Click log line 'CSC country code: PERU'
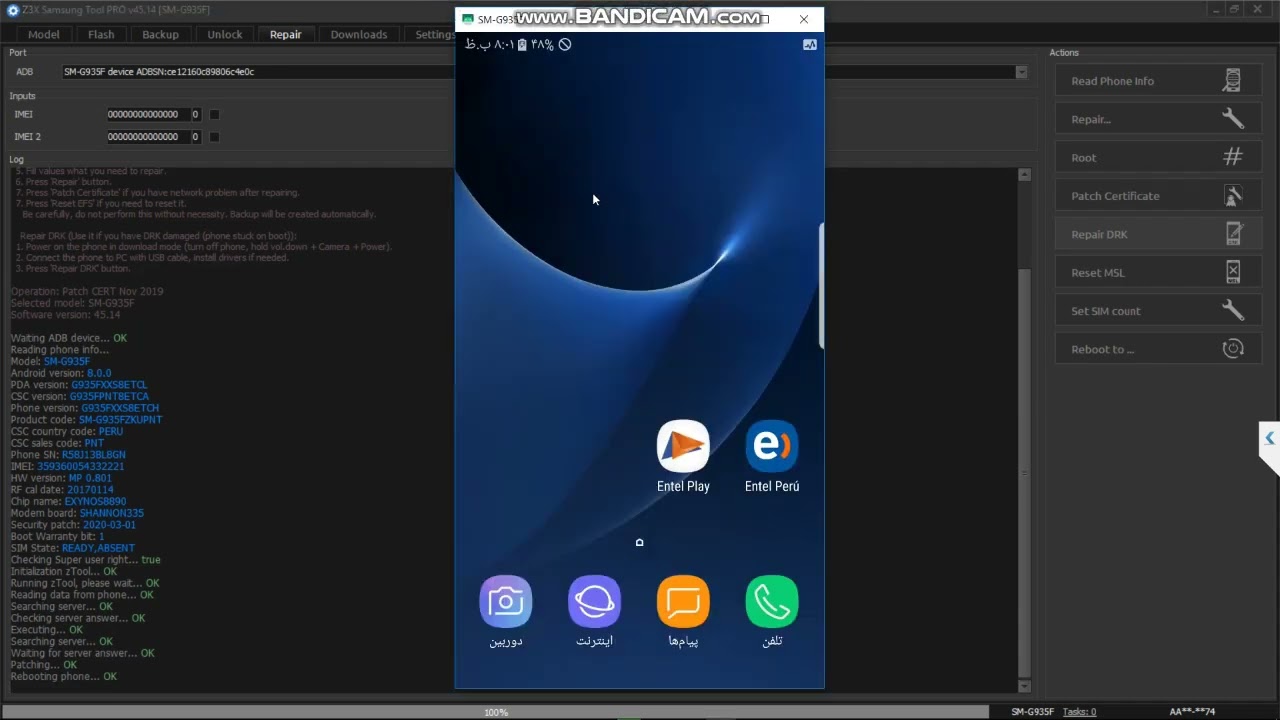This screenshot has width=1280, height=720. click(67, 431)
